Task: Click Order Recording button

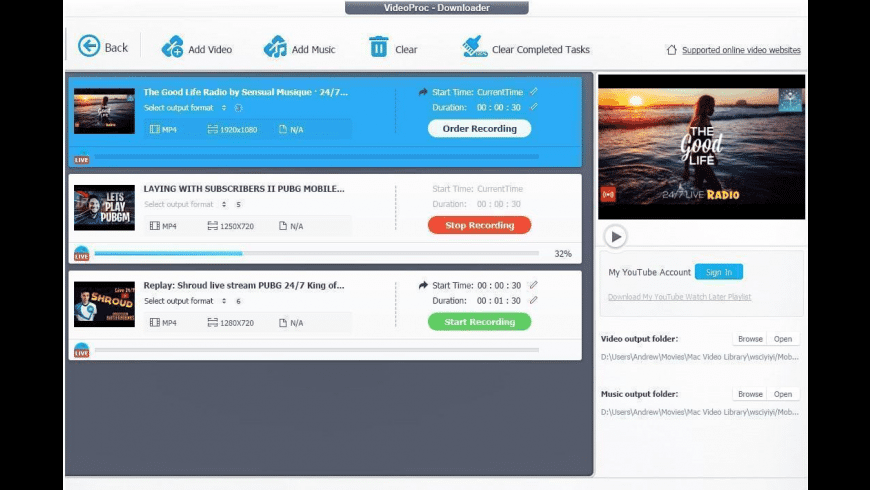Action: pyautogui.click(x=479, y=129)
